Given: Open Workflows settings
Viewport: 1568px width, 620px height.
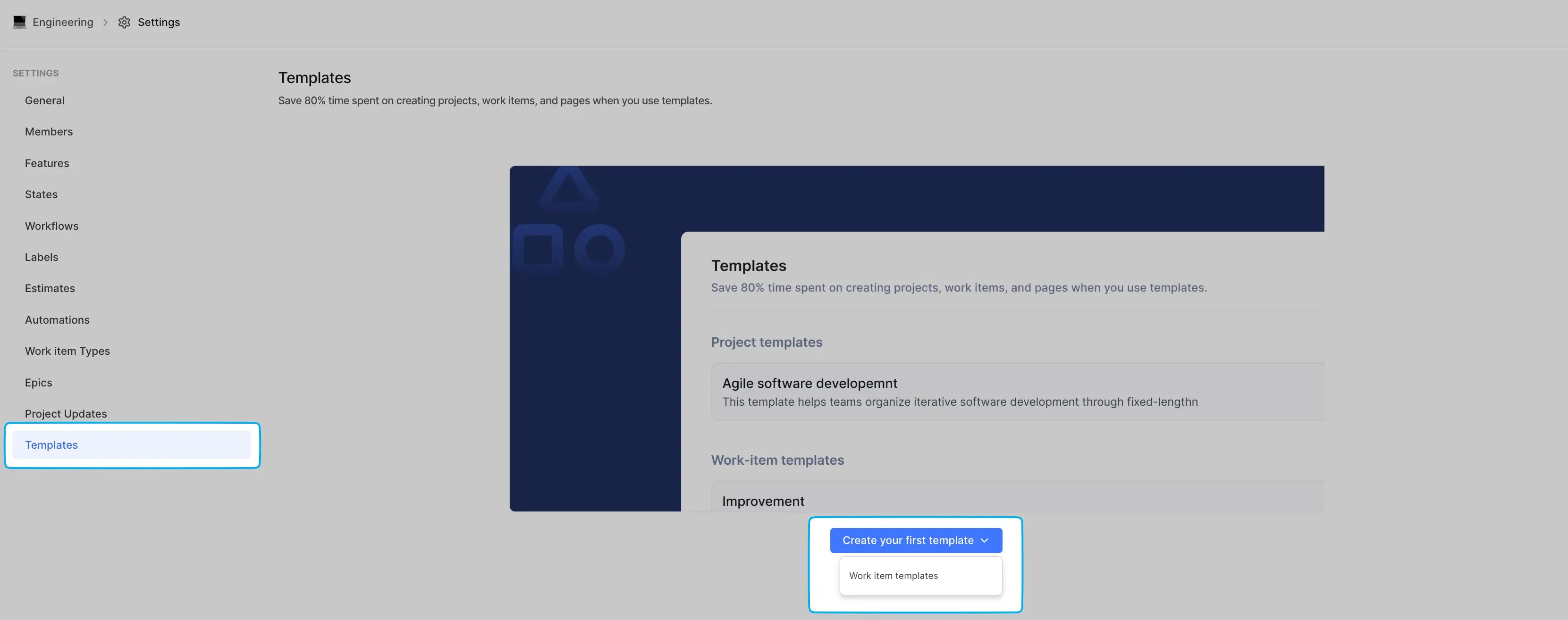Looking at the screenshot, I should click(52, 226).
